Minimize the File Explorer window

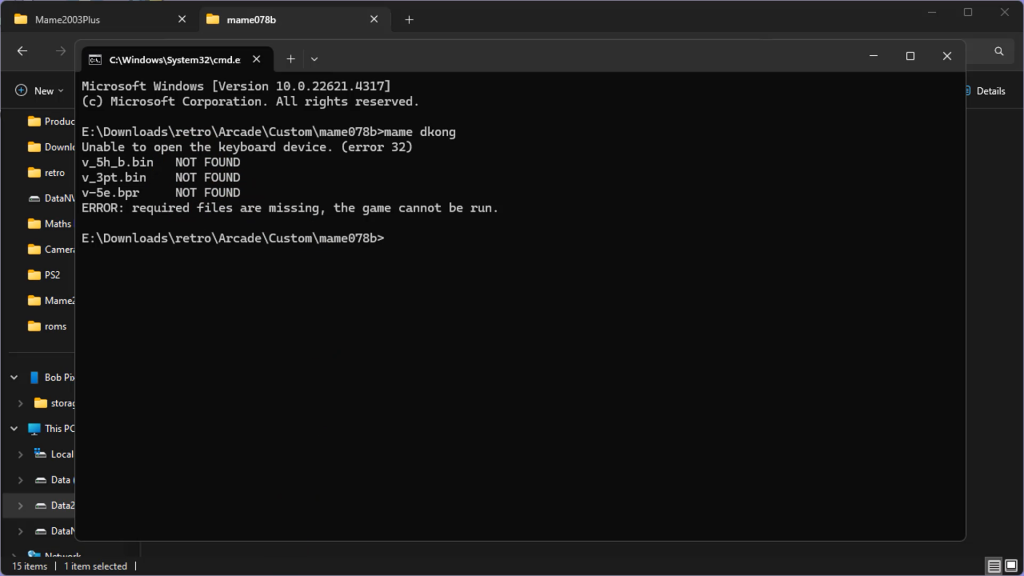[x=932, y=12]
